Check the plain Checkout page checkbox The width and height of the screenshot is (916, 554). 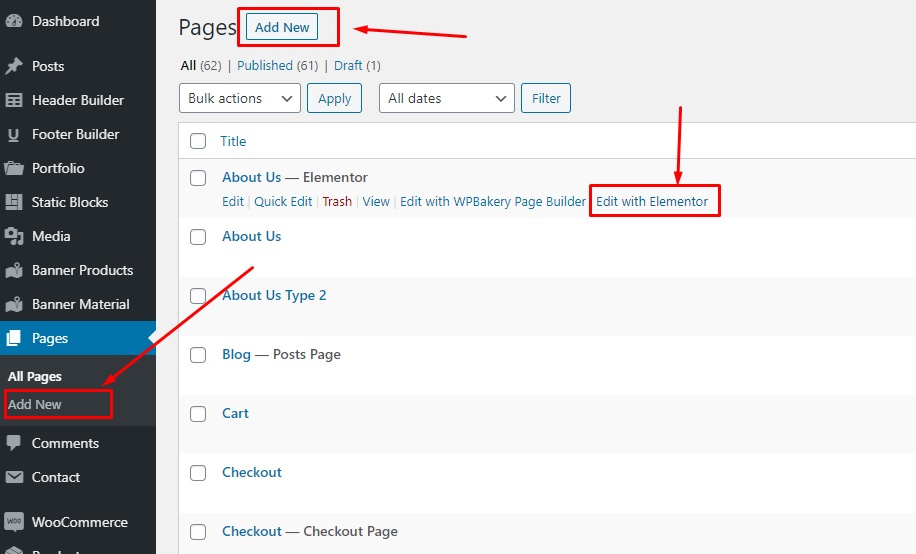click(198, 473)
